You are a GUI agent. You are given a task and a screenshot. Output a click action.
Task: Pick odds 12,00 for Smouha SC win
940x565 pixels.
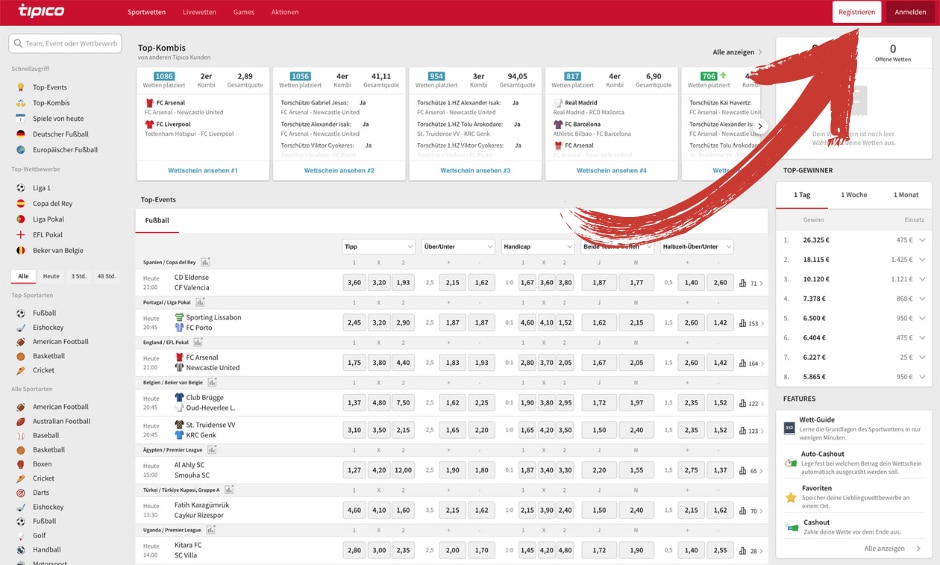coord(403,470)
